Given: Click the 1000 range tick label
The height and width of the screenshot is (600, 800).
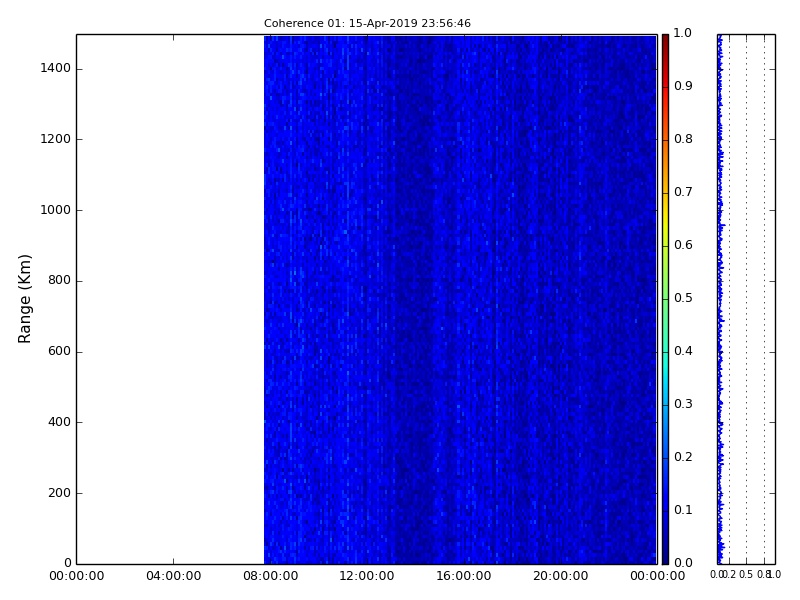Looking at the screenshot, I should coord(56,210).
